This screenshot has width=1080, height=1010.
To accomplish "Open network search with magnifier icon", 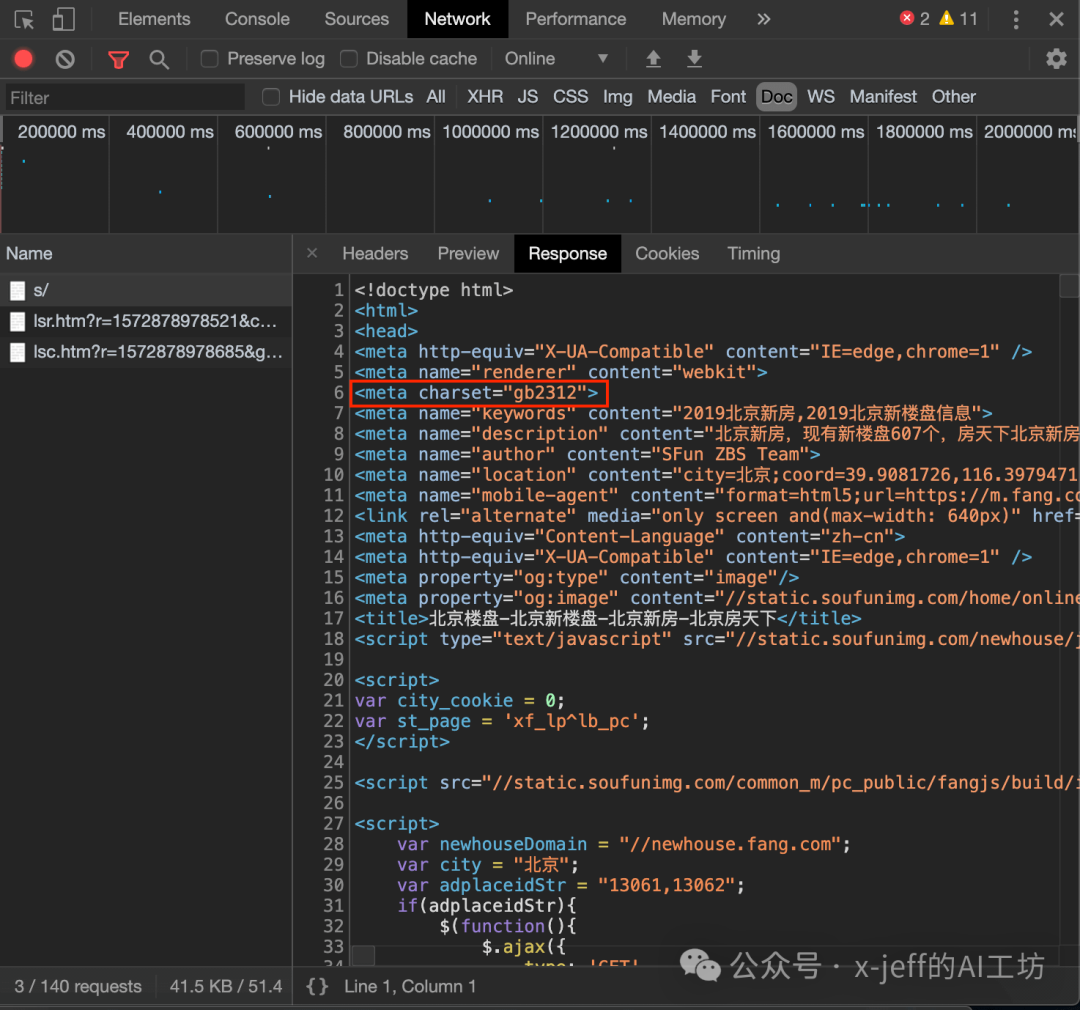I will (159, 60).
